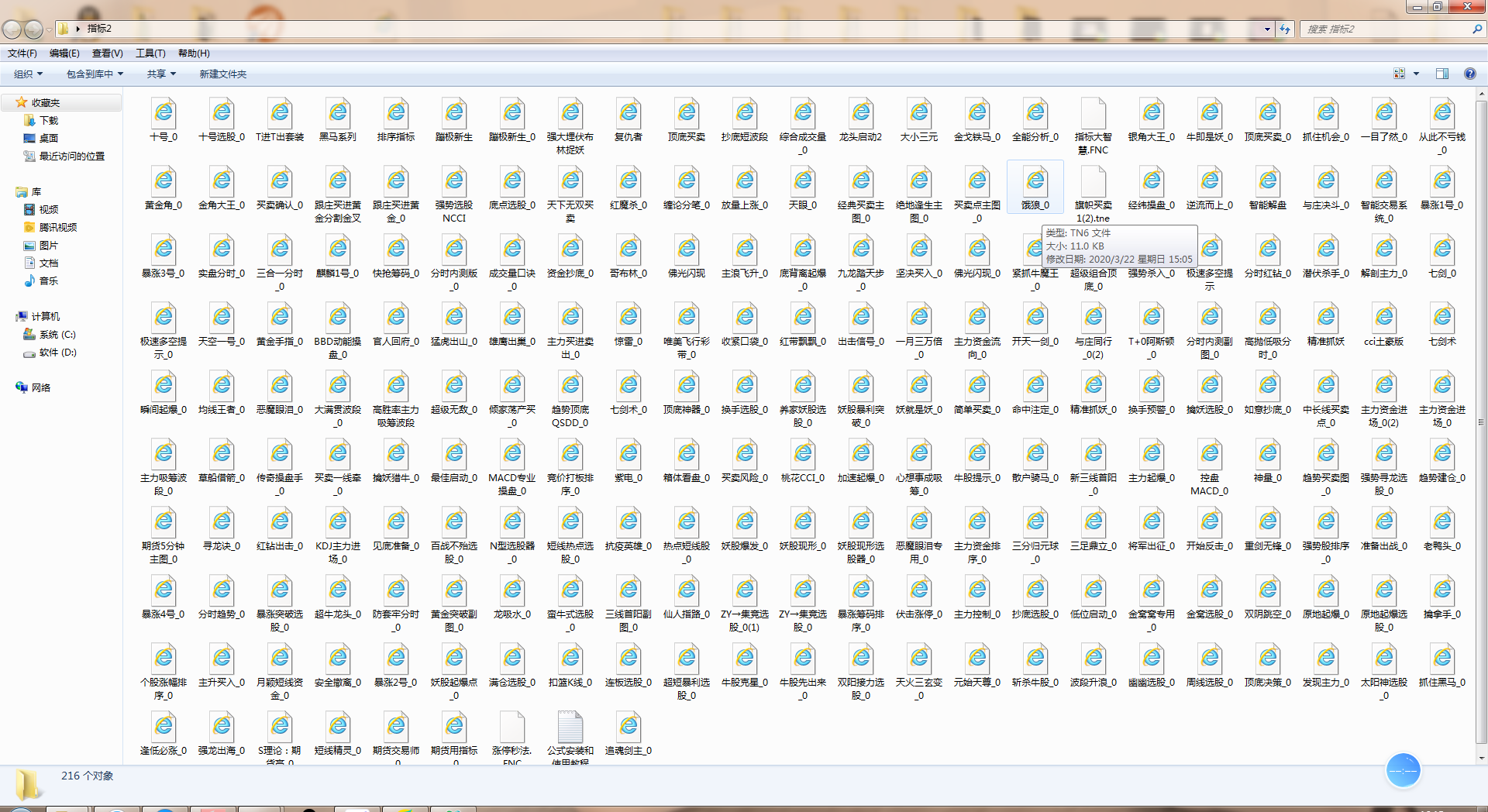Select the 龙头启动2 file icon
Image resolution: width=1488 pixels, height=812 pixels.
[861, 113]
